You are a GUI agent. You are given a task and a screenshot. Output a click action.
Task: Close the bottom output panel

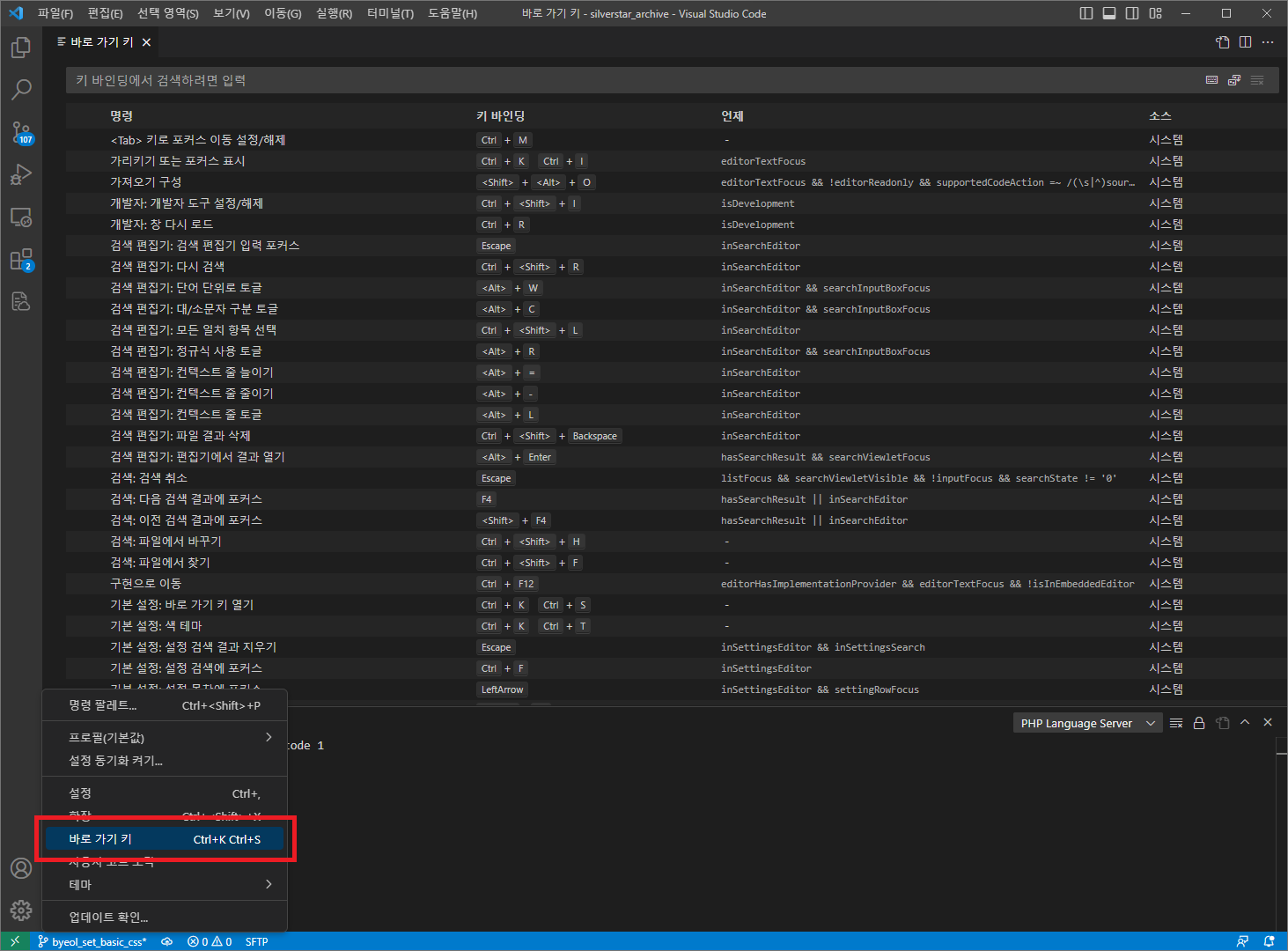[x=1268, y=723]
